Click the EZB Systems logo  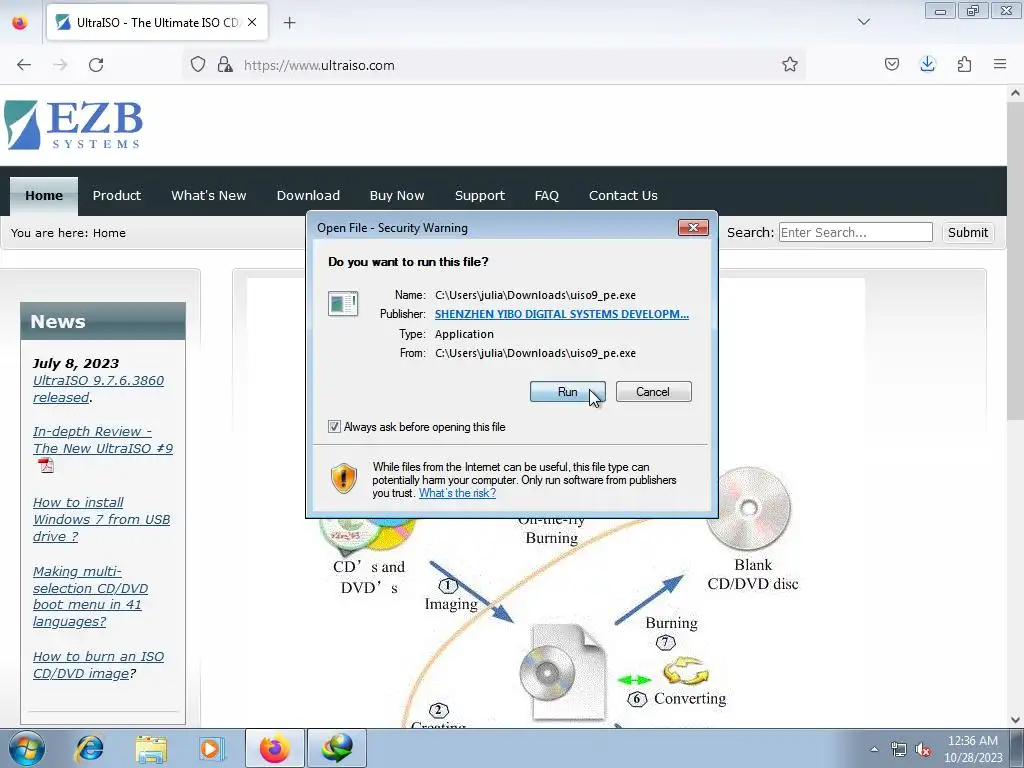click(x=73, y=125)
